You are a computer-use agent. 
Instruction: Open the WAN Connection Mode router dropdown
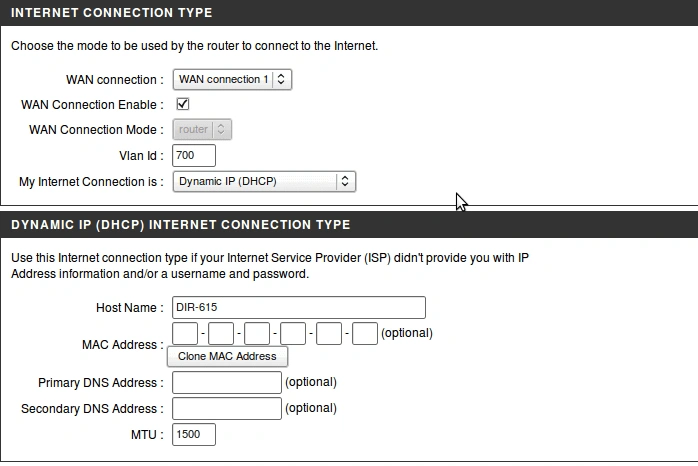point(202,130)
